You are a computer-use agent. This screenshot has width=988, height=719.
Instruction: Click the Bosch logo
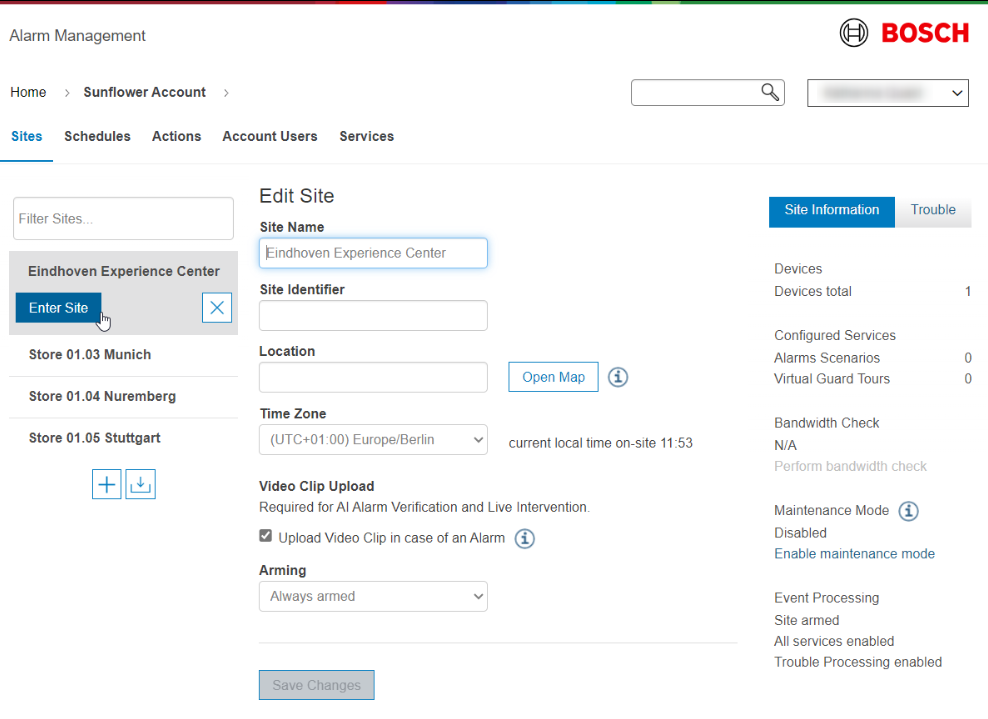(904, 33)
